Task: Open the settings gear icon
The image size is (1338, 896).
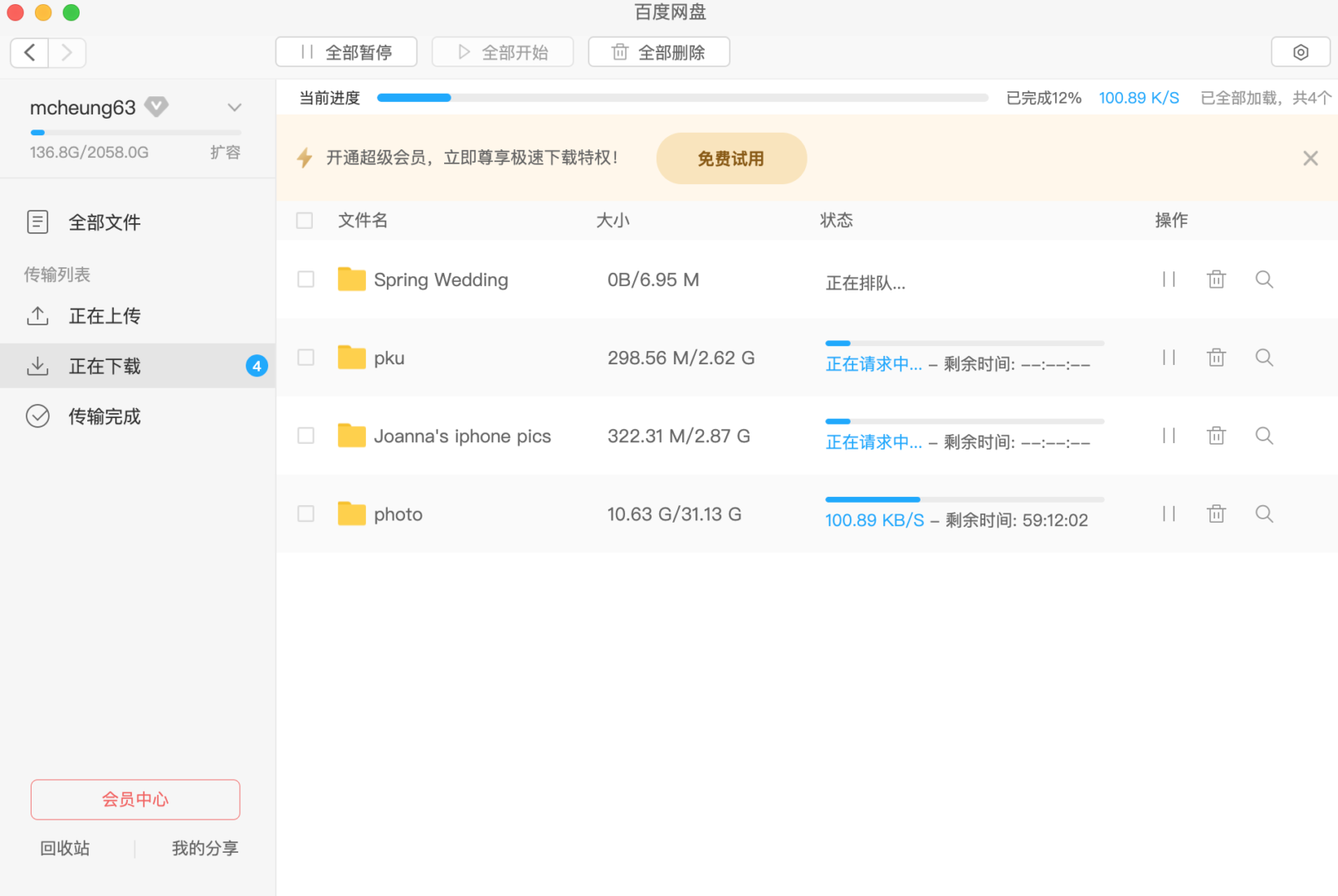Action: pyautogui.click(x=1300, y=51)
